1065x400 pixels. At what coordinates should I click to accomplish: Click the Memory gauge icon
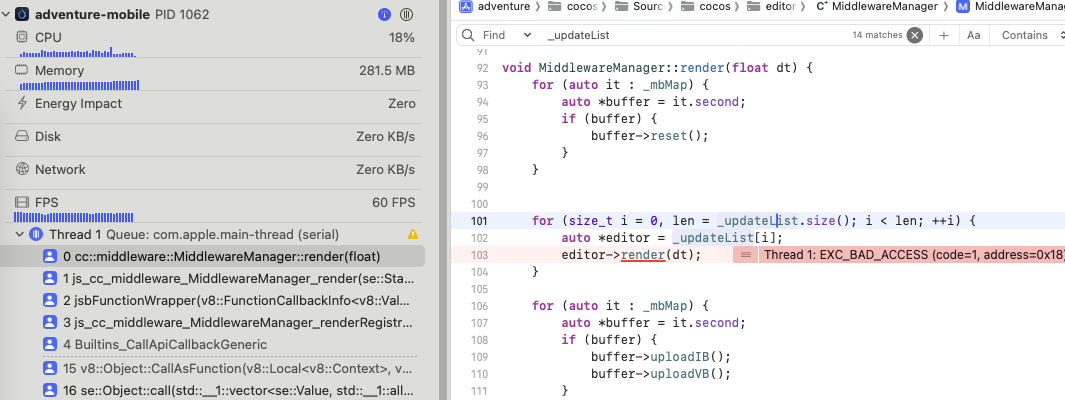22,70
